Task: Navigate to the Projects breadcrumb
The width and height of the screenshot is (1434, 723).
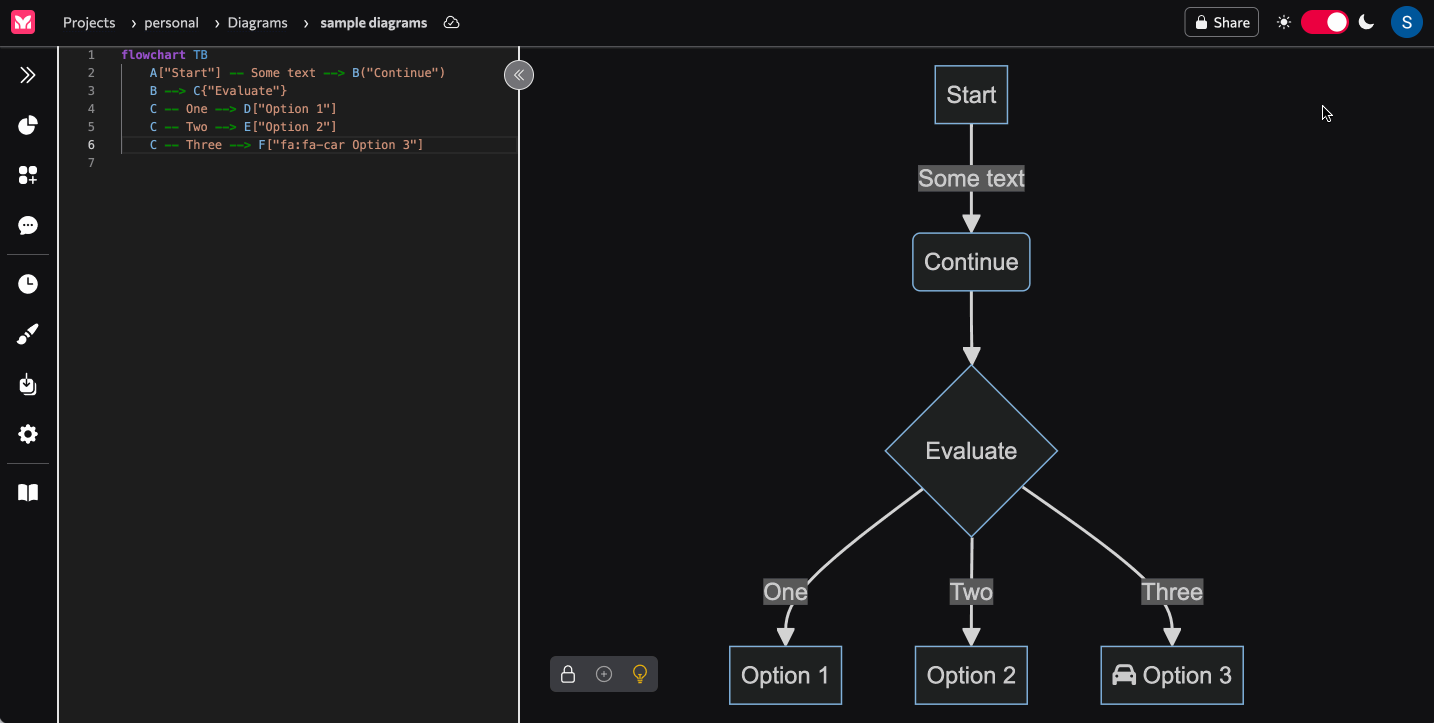Action: (x=89, y=22)
